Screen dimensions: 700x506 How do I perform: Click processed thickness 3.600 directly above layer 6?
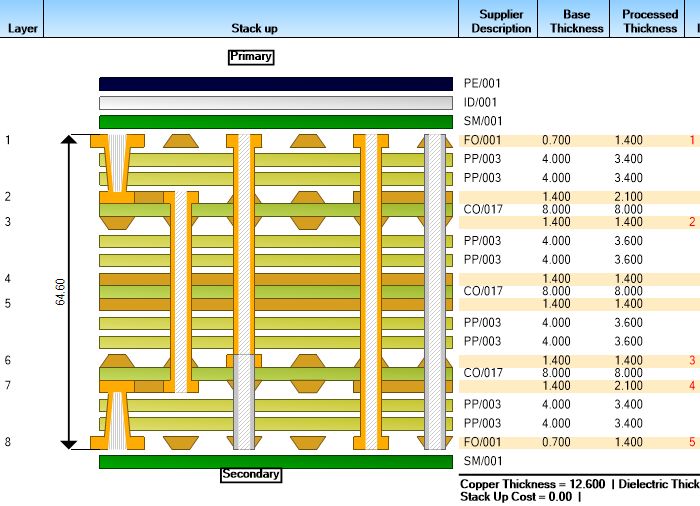click(629, 342)
